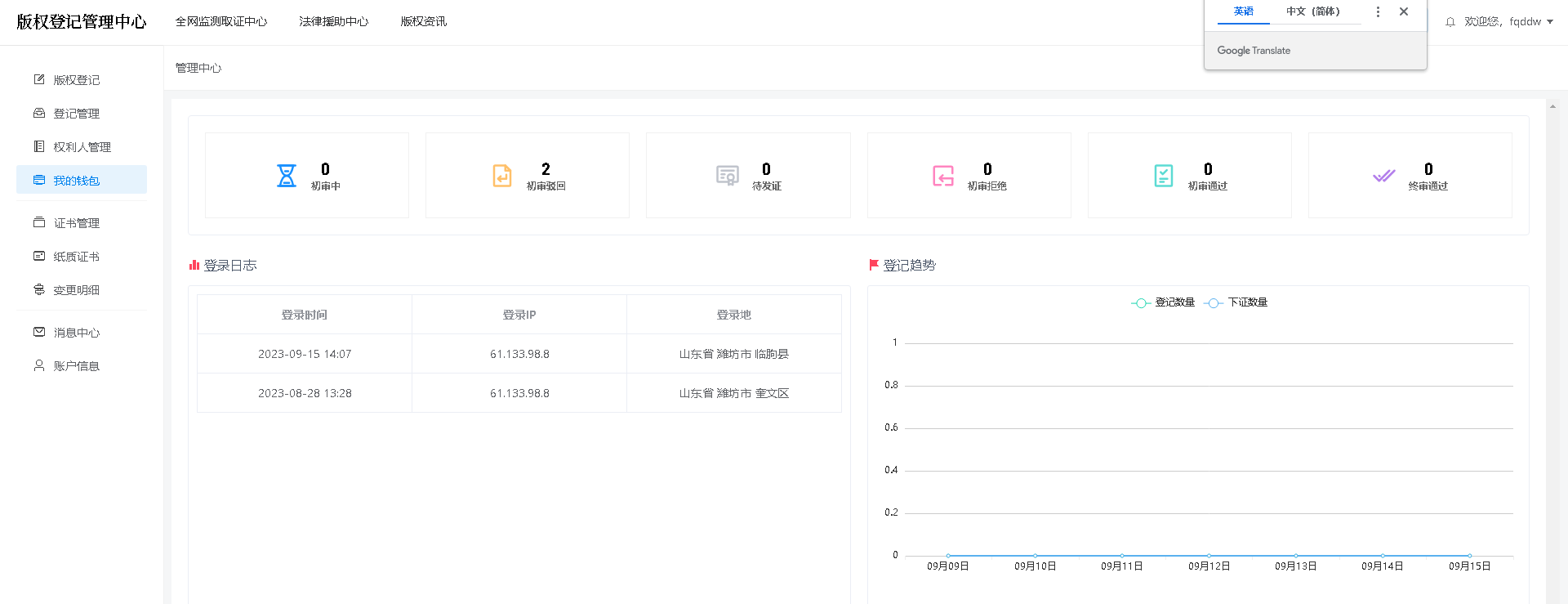Screen dimensions: 1568x604
Task: Click the red bar-chart icon beside 登录日志
Action: pos(194,265)
